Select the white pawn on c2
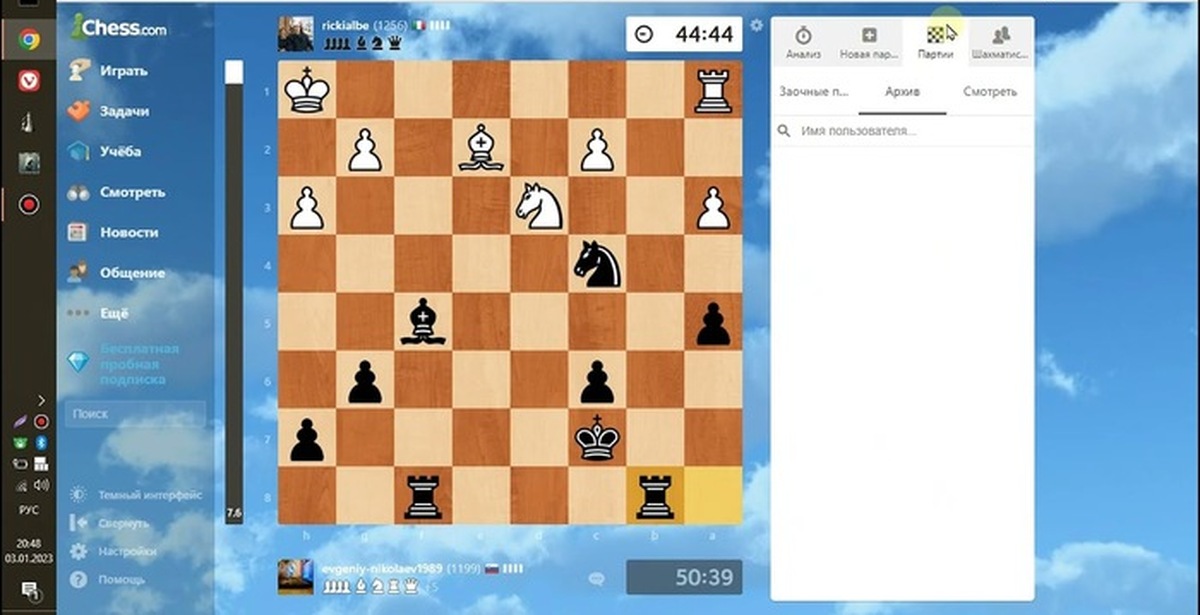This screenshot has width=1200, height=615. click(x=597, y=149)
